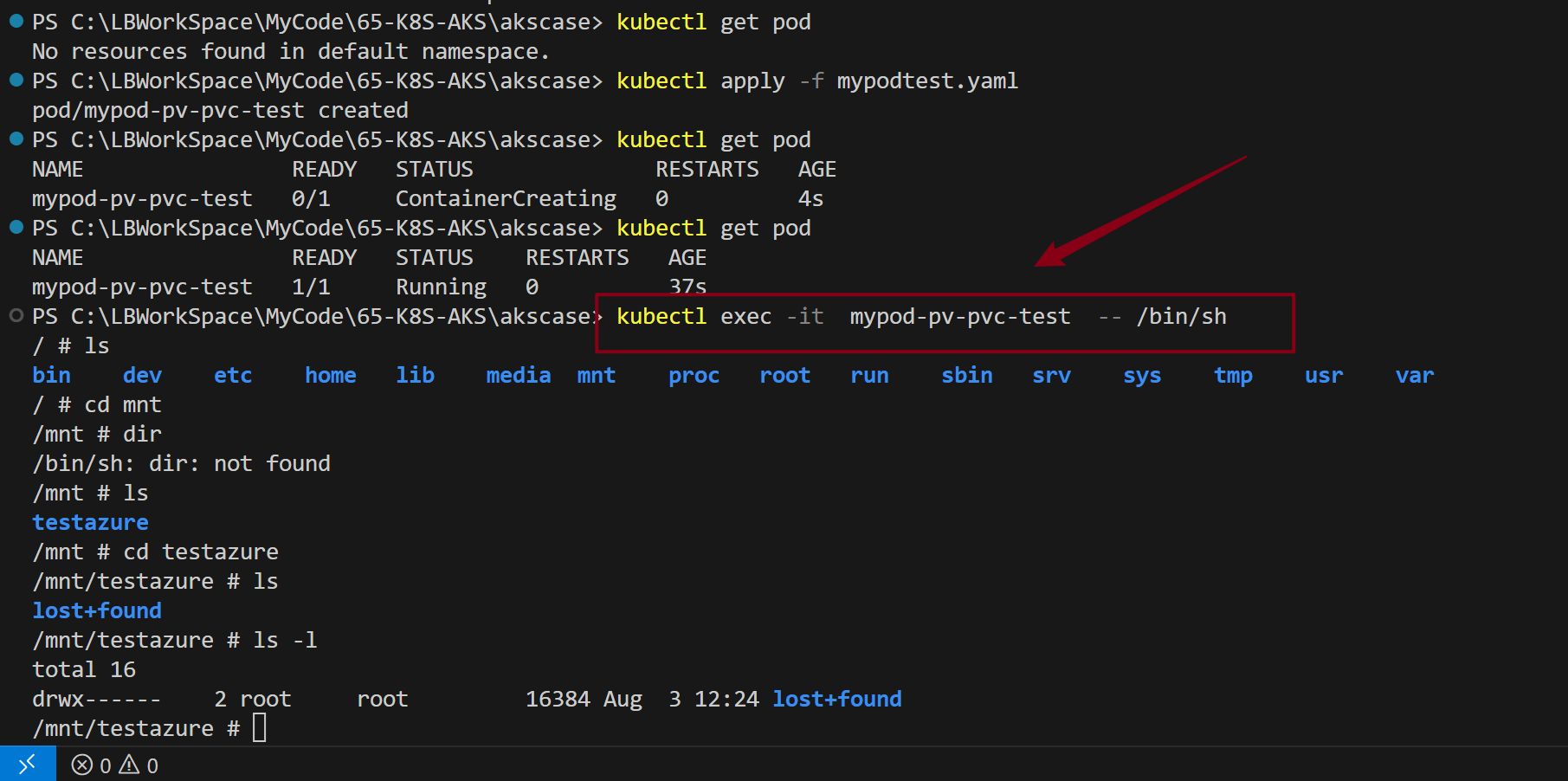Viewport: 1568px width, 781px height.
Task: Click the command marker on the topmost prompt line
Action: point(16,22)
